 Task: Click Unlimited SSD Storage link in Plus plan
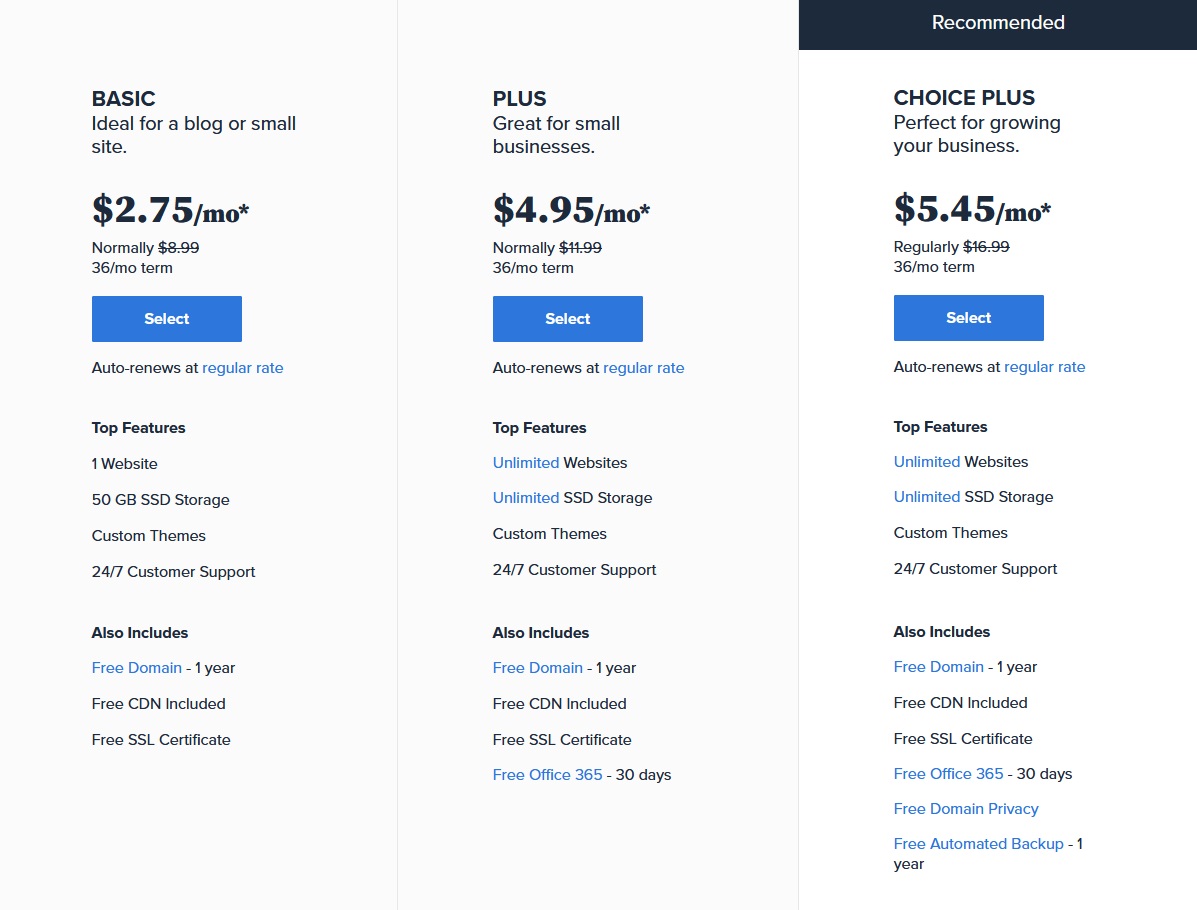tap(525, 498)
